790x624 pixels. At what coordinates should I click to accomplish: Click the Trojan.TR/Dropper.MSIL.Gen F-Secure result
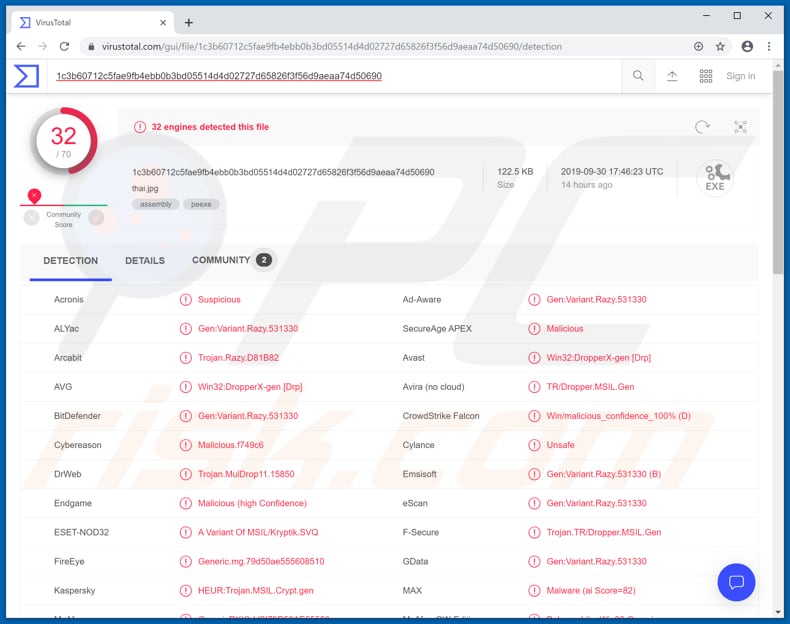pyautogui.click(x=604, y=532)
